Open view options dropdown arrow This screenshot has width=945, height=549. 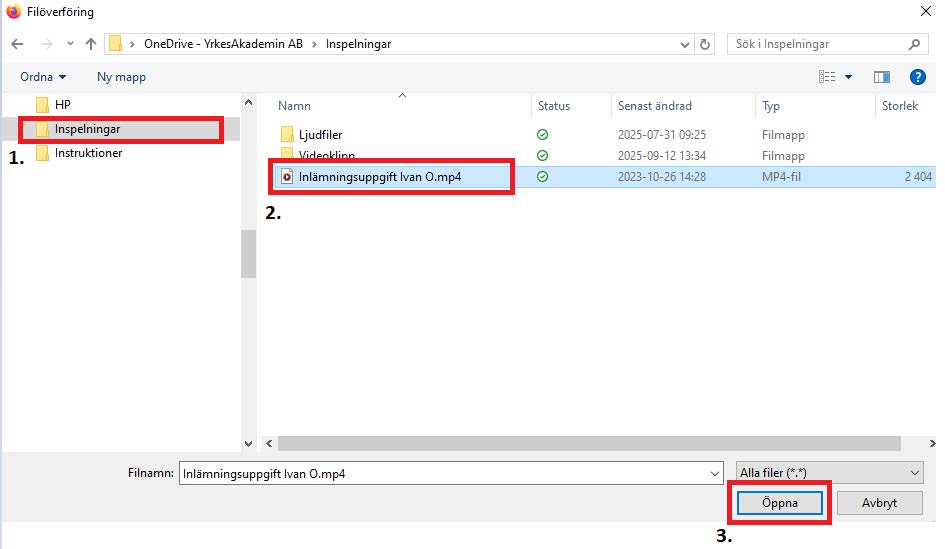[x=849, y=77]
